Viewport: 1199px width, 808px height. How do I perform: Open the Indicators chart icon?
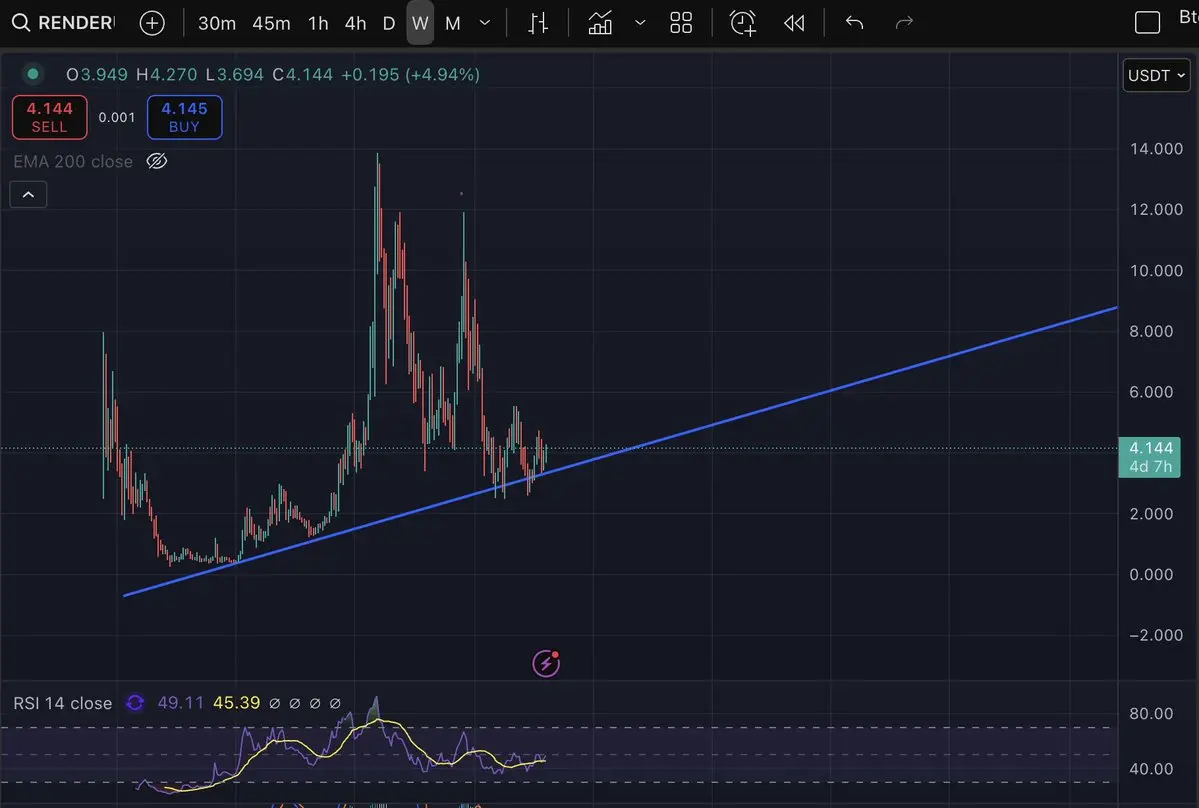click(x=600, y=23)
